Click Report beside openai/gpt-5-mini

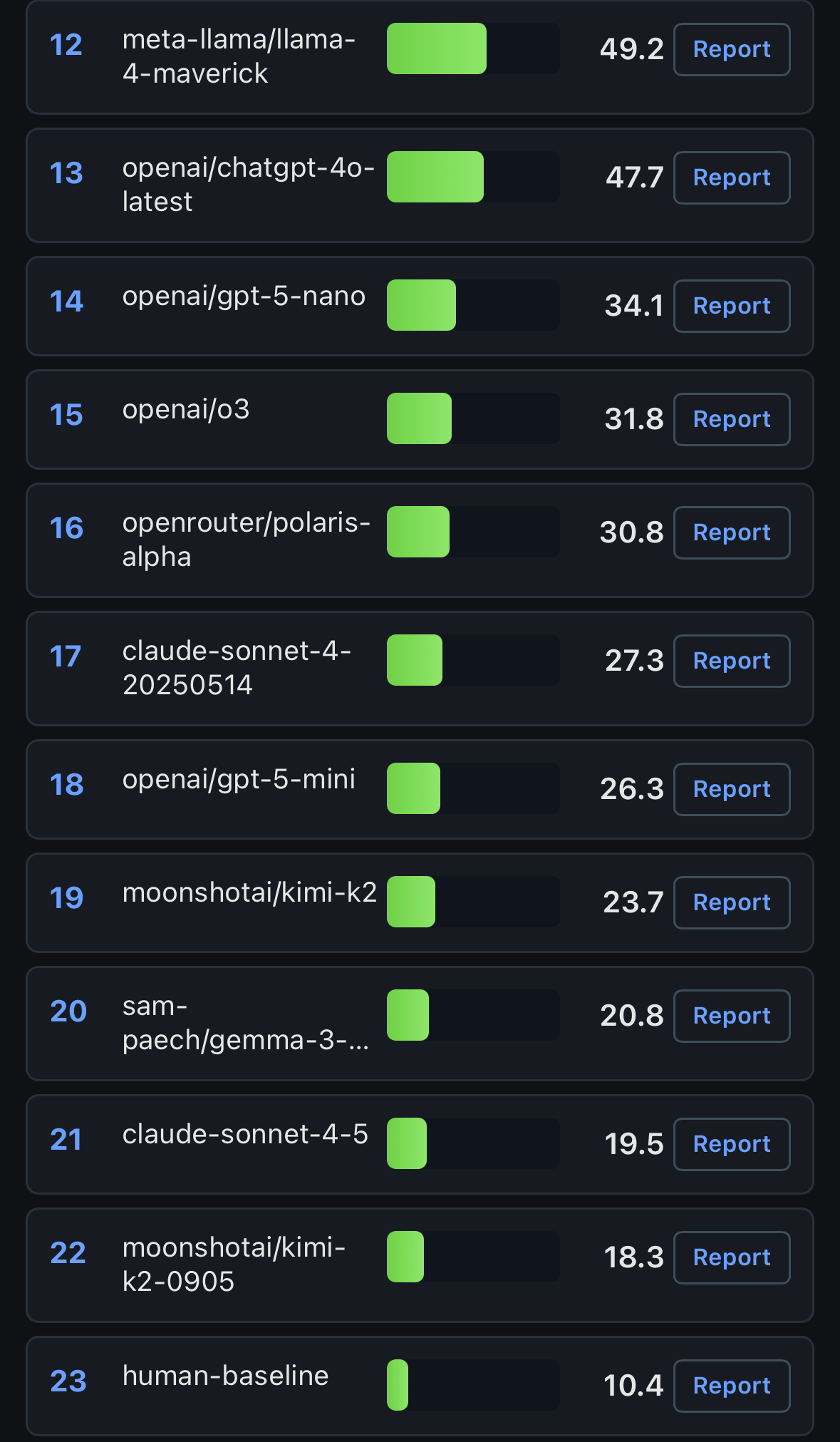[732, 790]
